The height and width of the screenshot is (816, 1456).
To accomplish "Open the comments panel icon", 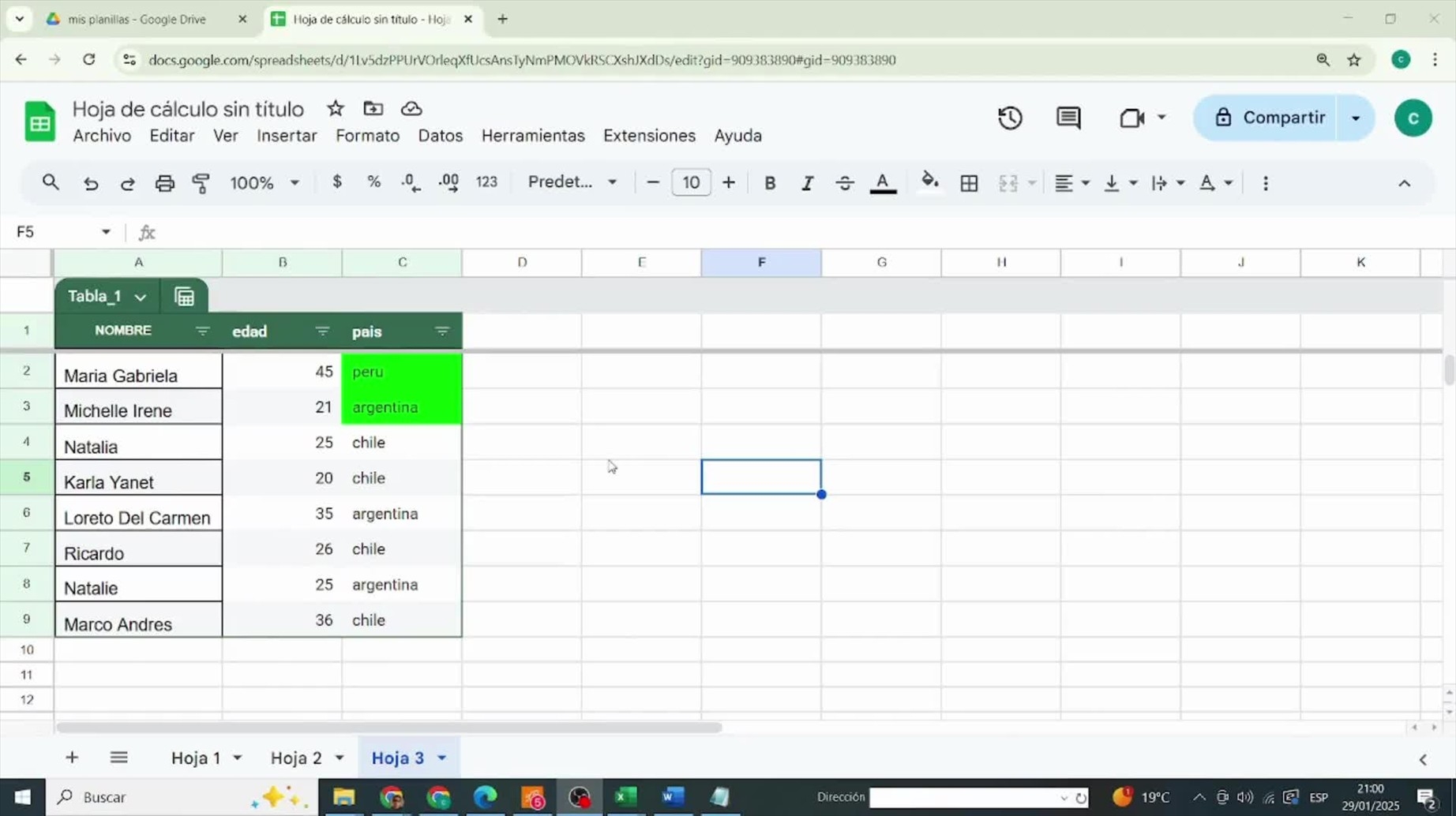I will coord(1068,118).
